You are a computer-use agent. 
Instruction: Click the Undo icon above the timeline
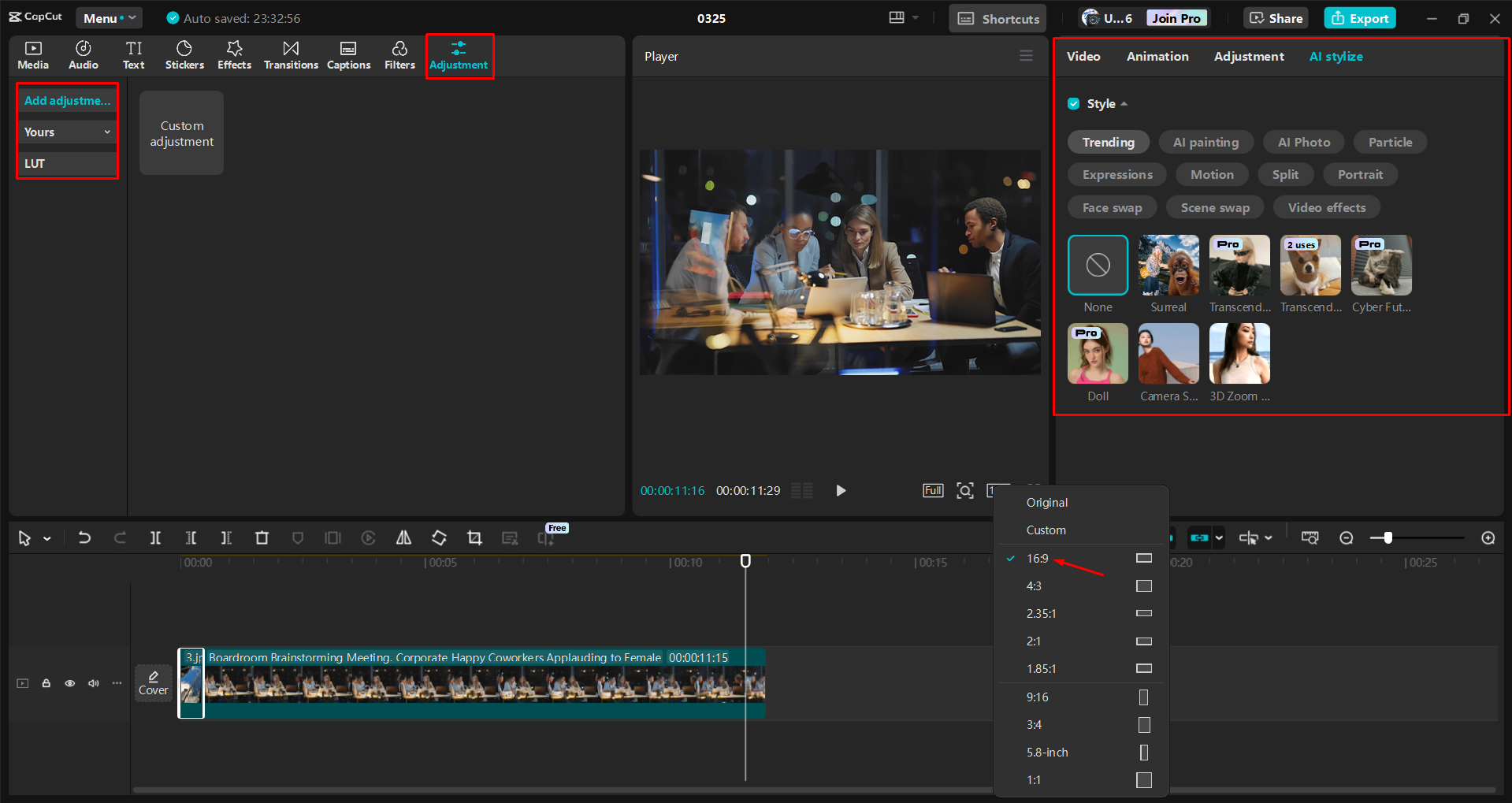[x=84, y=537]
